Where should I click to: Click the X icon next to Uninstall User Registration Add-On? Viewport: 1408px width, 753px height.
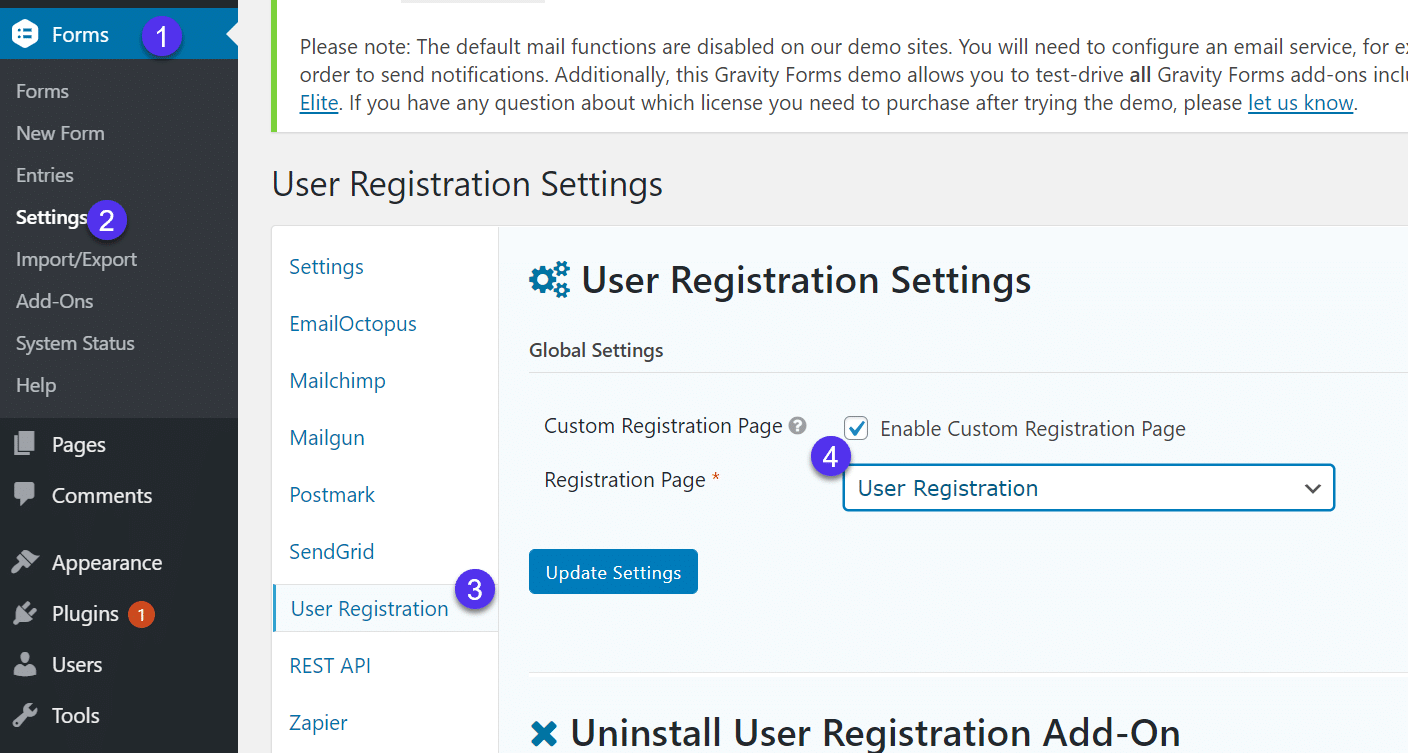(543, 733)
